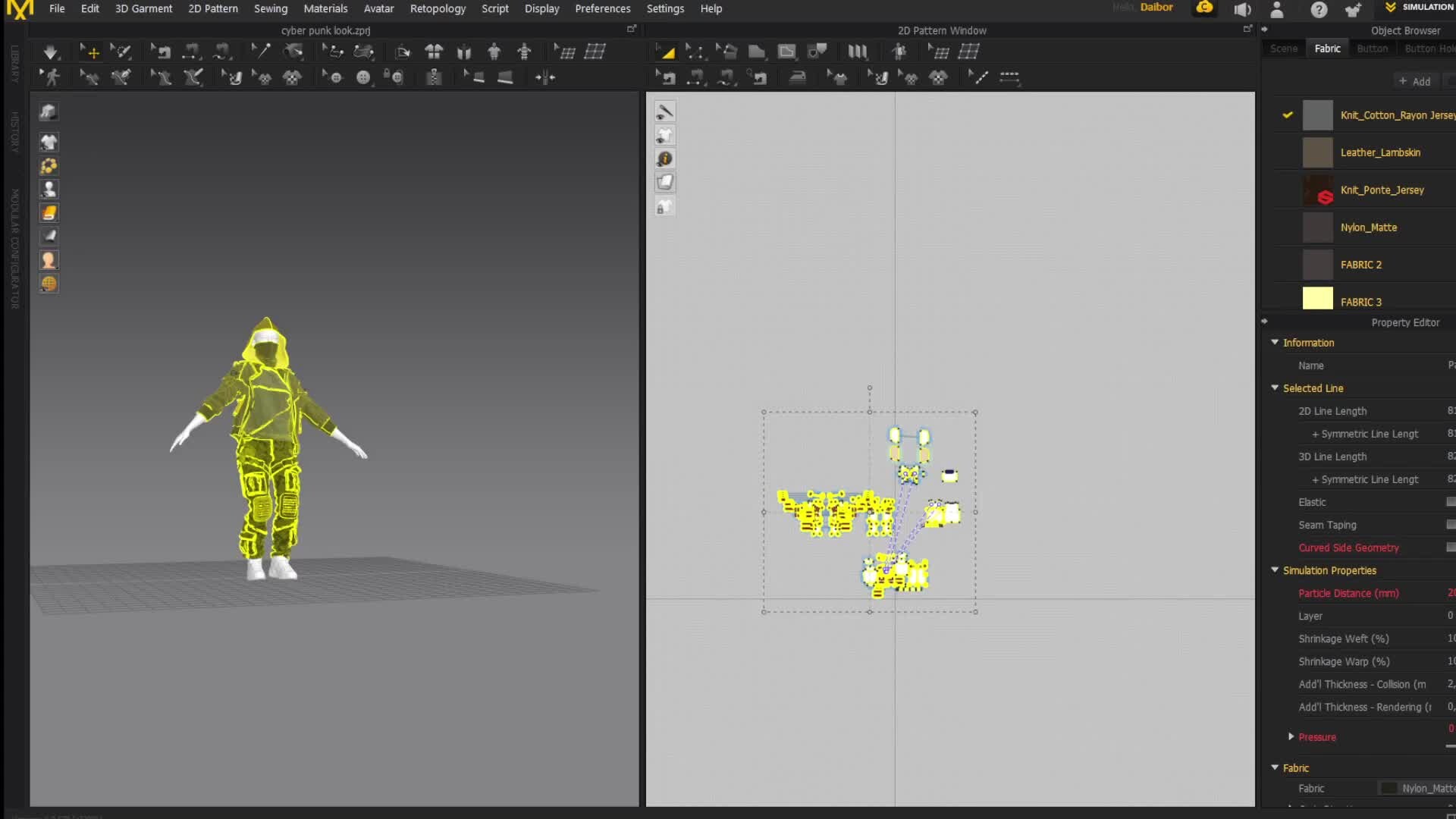Image resolution: width=1456 pixels, height=819 pixels.
Task: Select the Pin tool
Action: point(262,51)
